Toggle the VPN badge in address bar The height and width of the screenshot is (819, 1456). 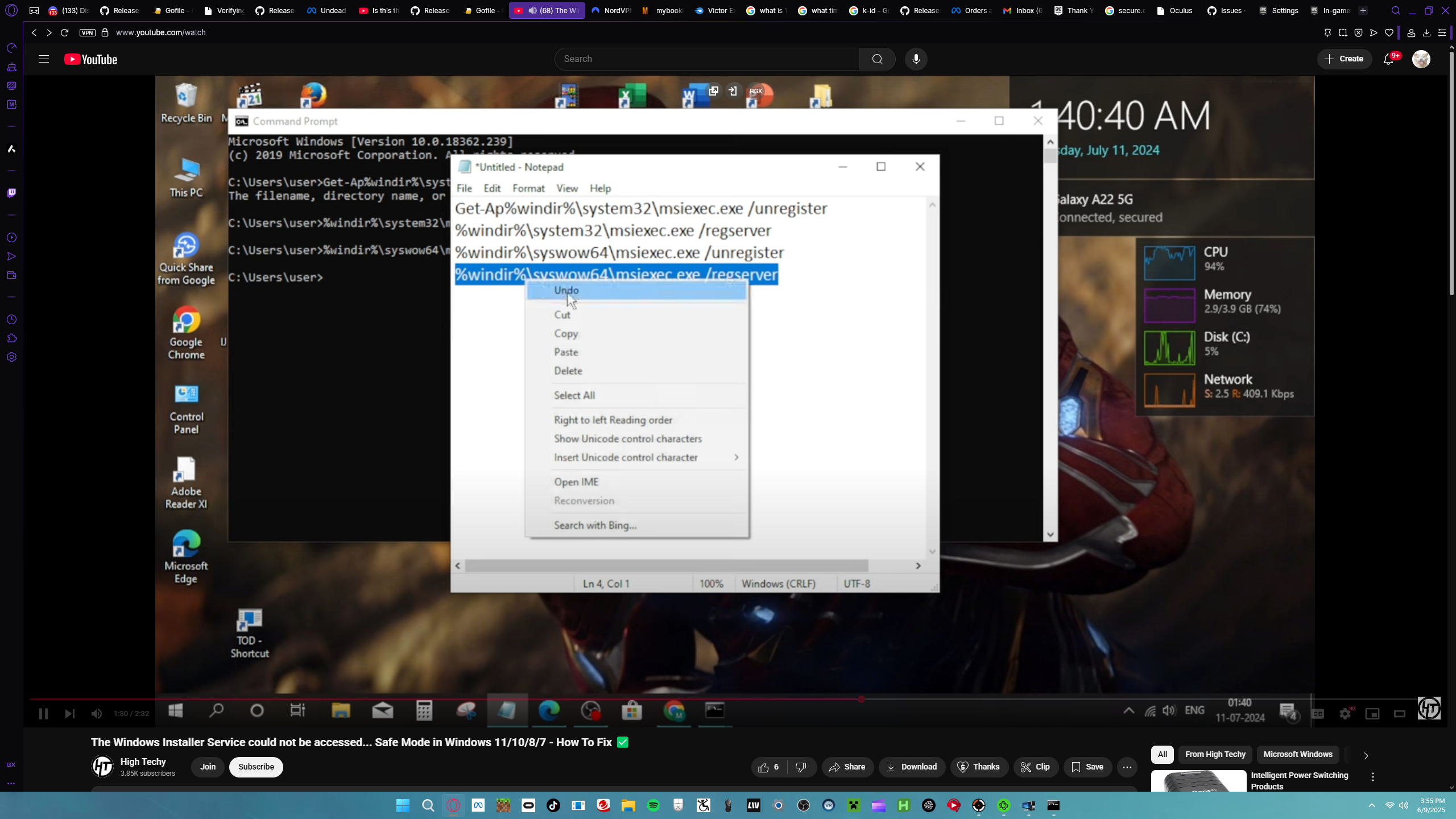pyautogui.click(x=87, y=32)
